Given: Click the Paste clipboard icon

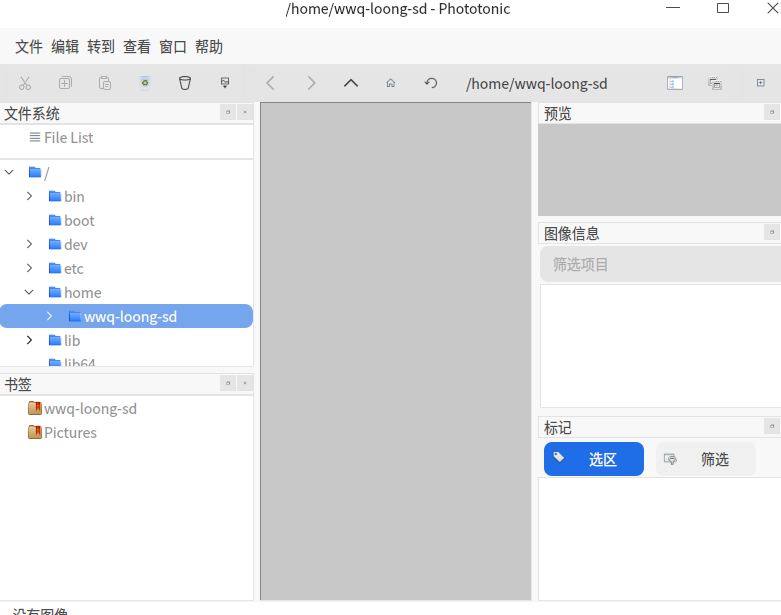Looking at the screenshot, I should (105, 83).
